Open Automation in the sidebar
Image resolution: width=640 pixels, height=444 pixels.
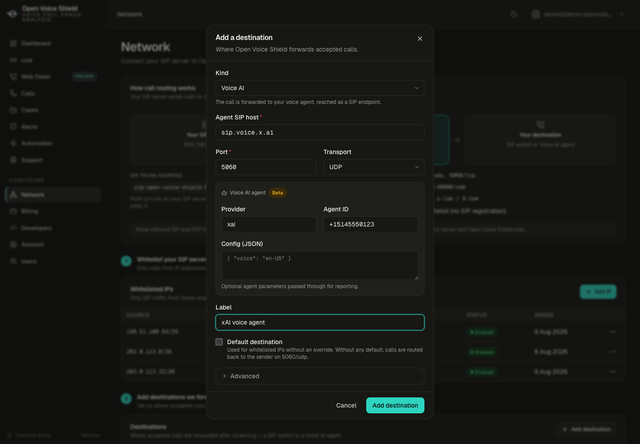[53, 143]
